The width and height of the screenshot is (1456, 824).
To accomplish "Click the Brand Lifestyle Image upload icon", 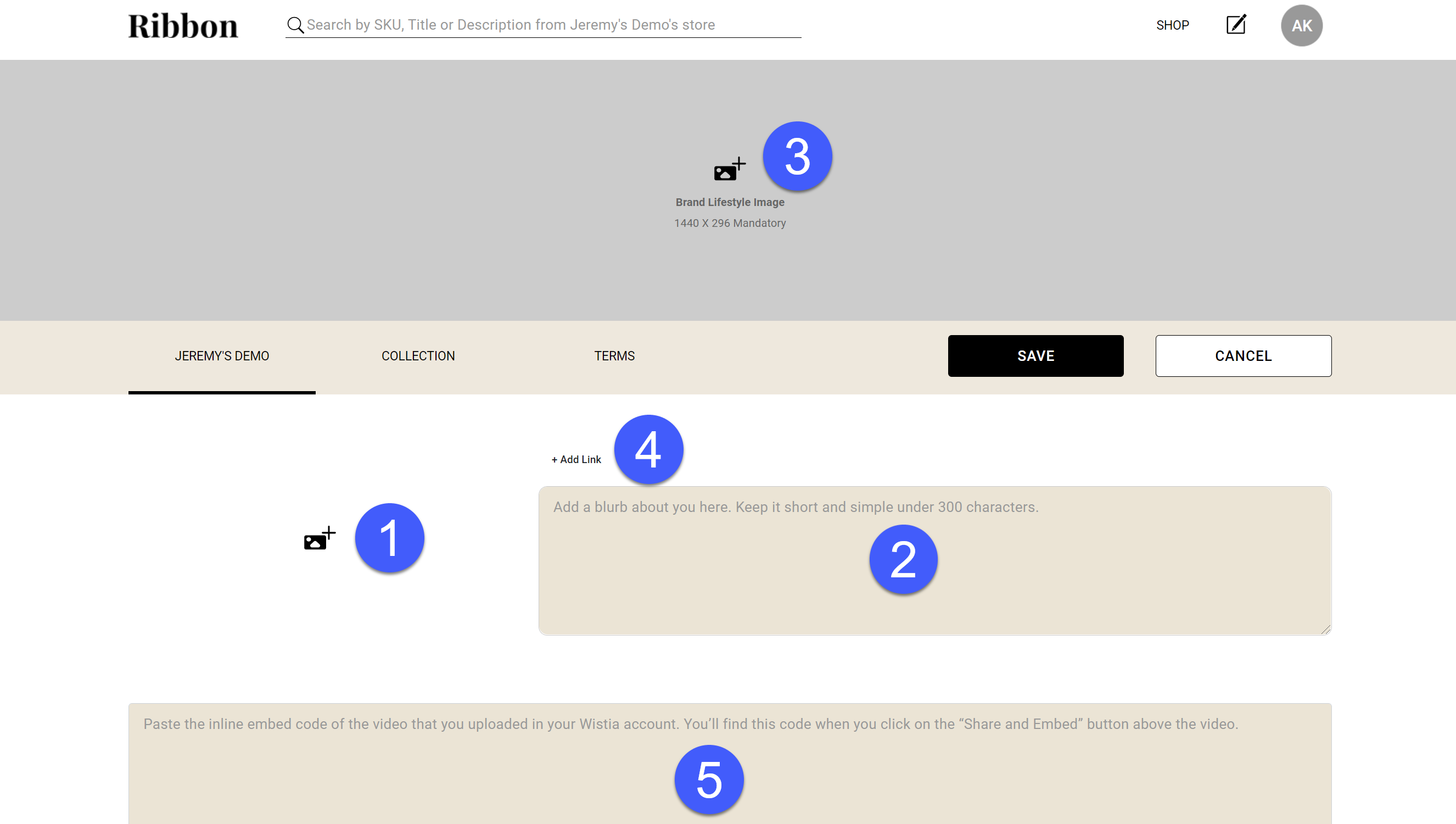I will click(729, 170).
